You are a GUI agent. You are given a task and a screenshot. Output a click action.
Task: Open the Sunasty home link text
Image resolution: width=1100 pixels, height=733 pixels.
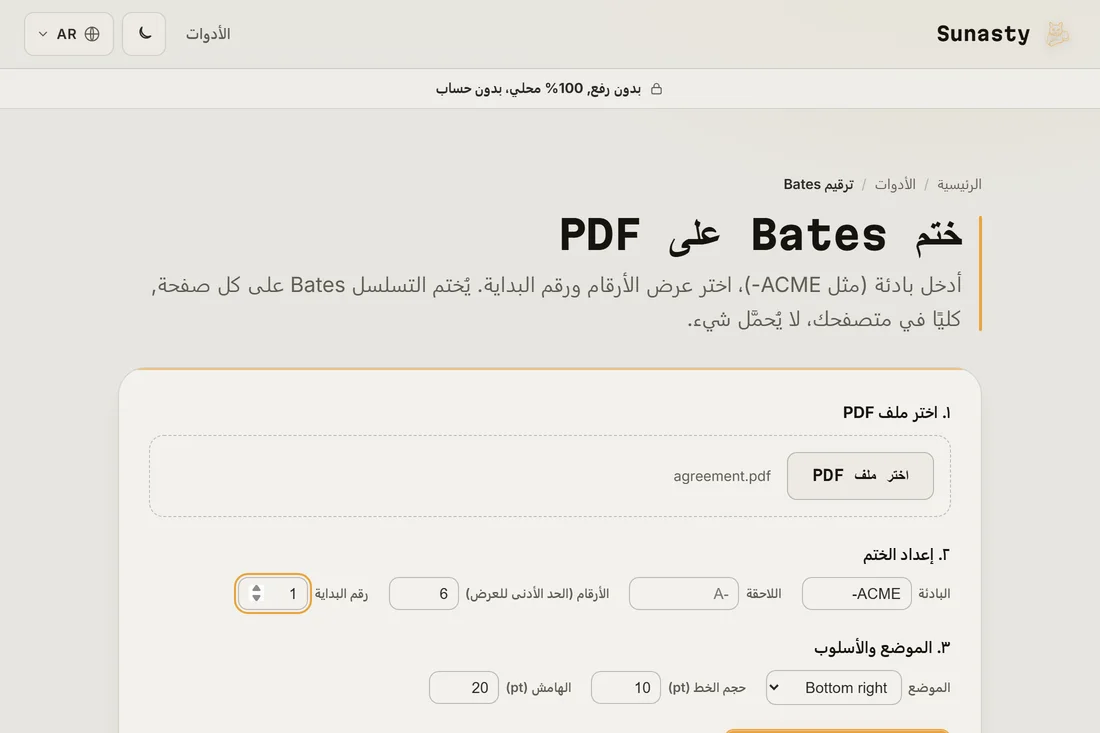coord(983,34)
